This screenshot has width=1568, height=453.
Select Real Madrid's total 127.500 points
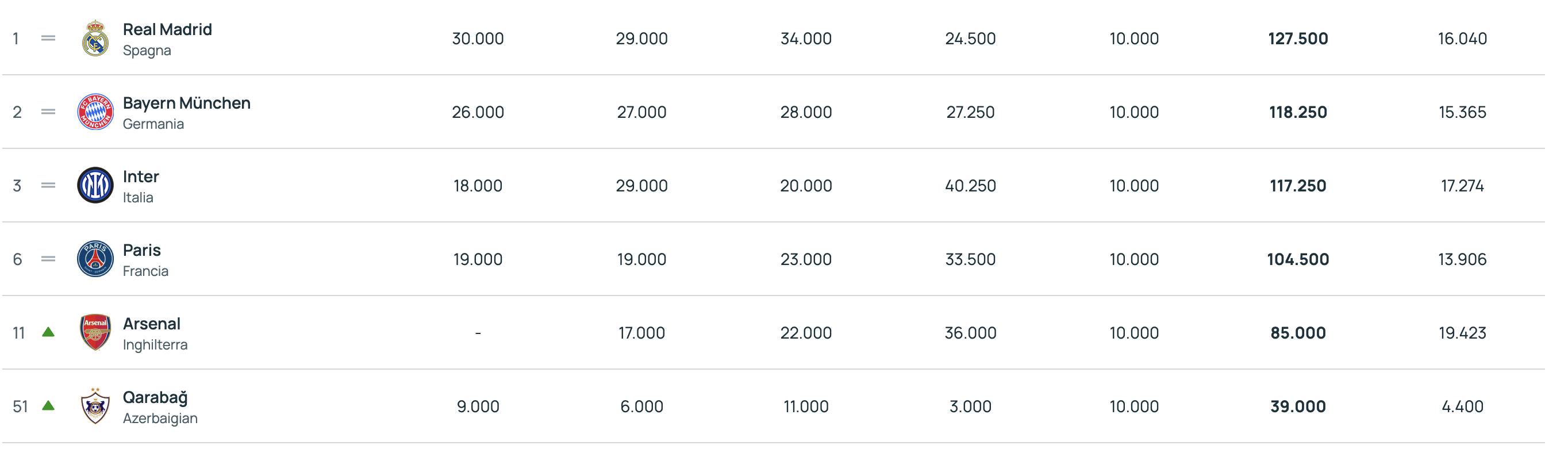click(x=1298, y=39)
